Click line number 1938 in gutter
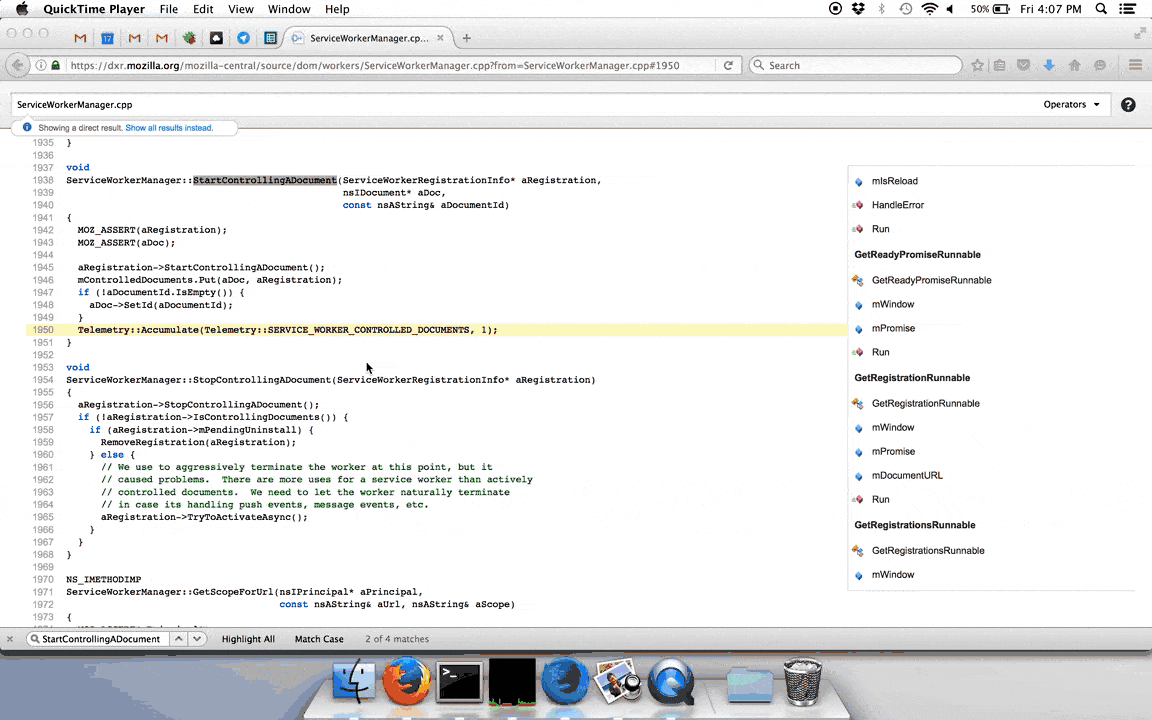The image size is (1152, 720). (x=43, y=180)
